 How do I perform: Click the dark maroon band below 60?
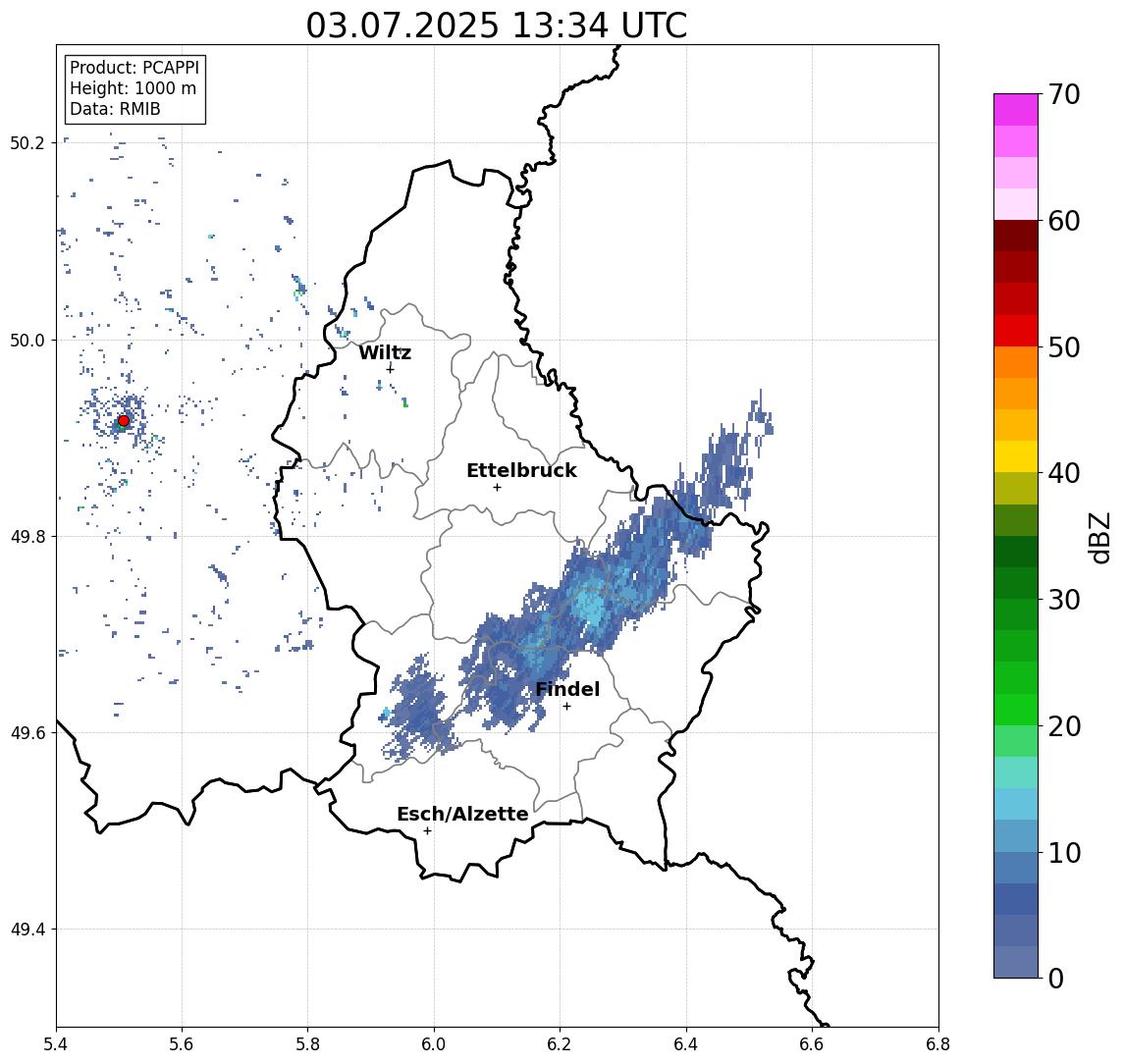pos(1016,236)
